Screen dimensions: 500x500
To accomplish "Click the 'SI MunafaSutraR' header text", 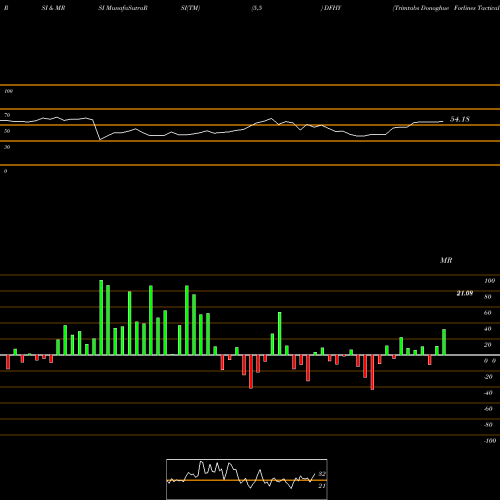I will (x=123, y=8).
